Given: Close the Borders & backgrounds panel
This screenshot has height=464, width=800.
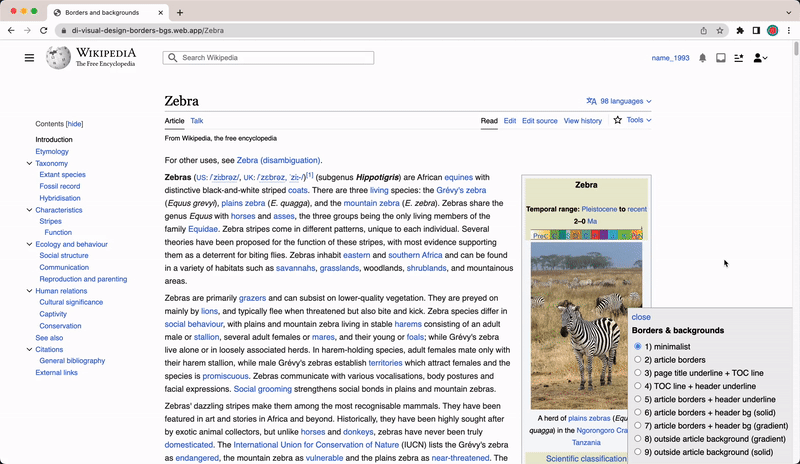Looking at the screenshot, I should [x=641, y=317].
